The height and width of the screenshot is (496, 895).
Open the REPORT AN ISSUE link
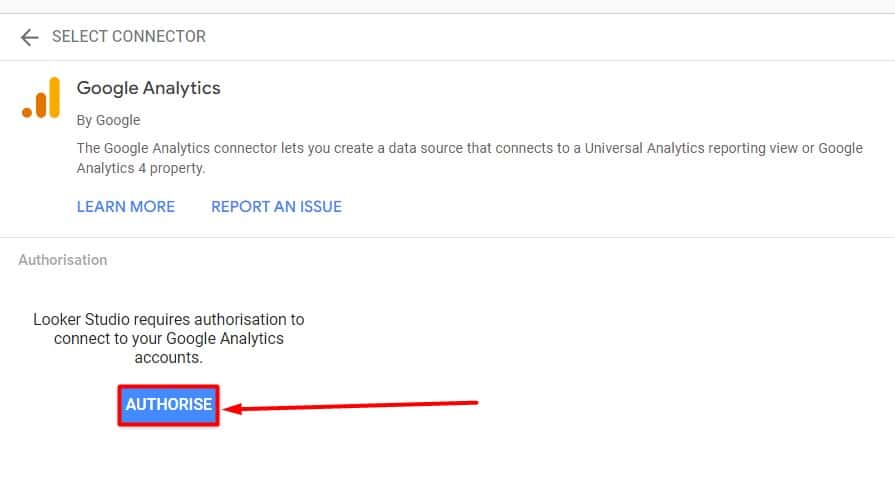click(276, 207)
